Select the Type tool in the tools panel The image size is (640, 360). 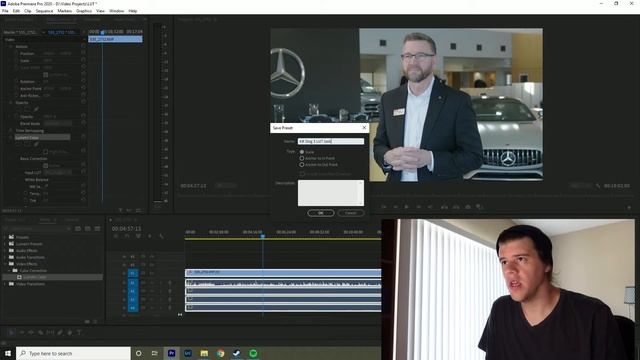(79, 332)
